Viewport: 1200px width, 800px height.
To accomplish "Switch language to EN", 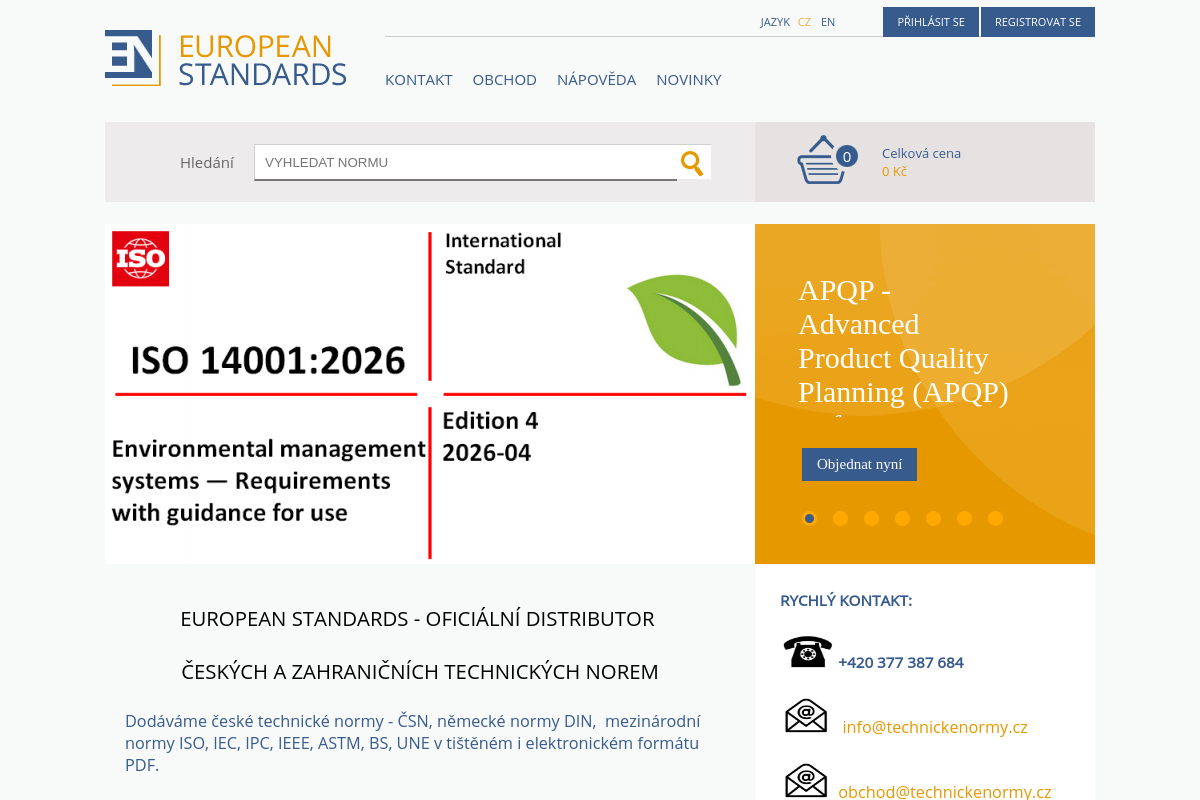I will [x=828, y=22].
